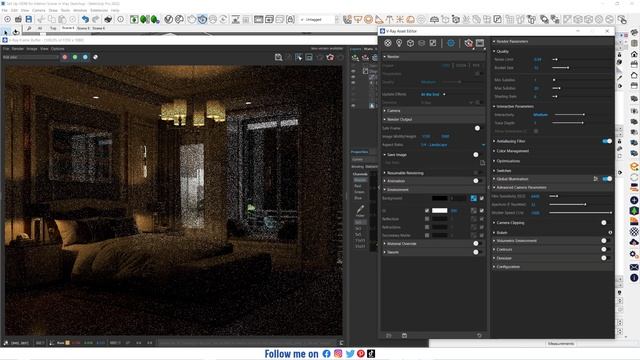Select the arrow Select tool in SketchUp
640x360 pixels.
pyautogui.click(x=6, y=32)
